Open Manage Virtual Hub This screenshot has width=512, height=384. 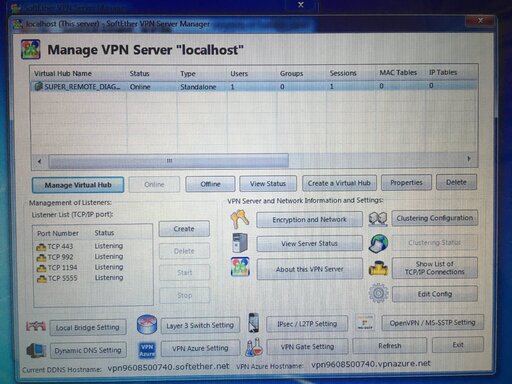click(x=78, y=185)
